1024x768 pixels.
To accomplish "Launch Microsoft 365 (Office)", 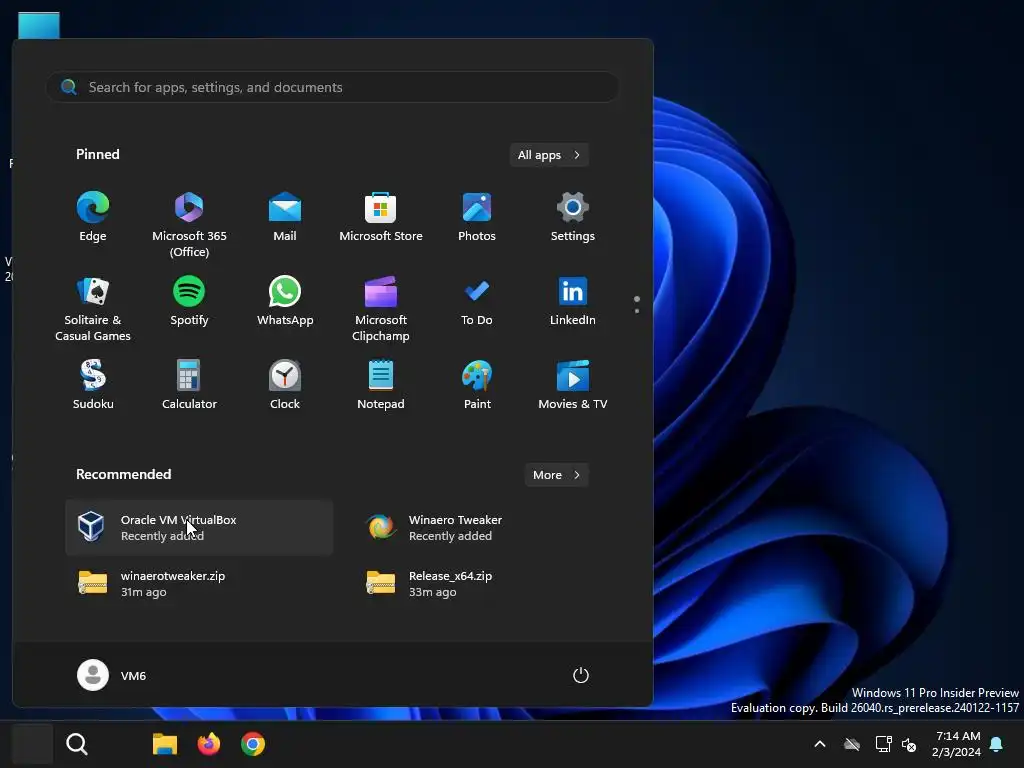I will tap(189, 225).
